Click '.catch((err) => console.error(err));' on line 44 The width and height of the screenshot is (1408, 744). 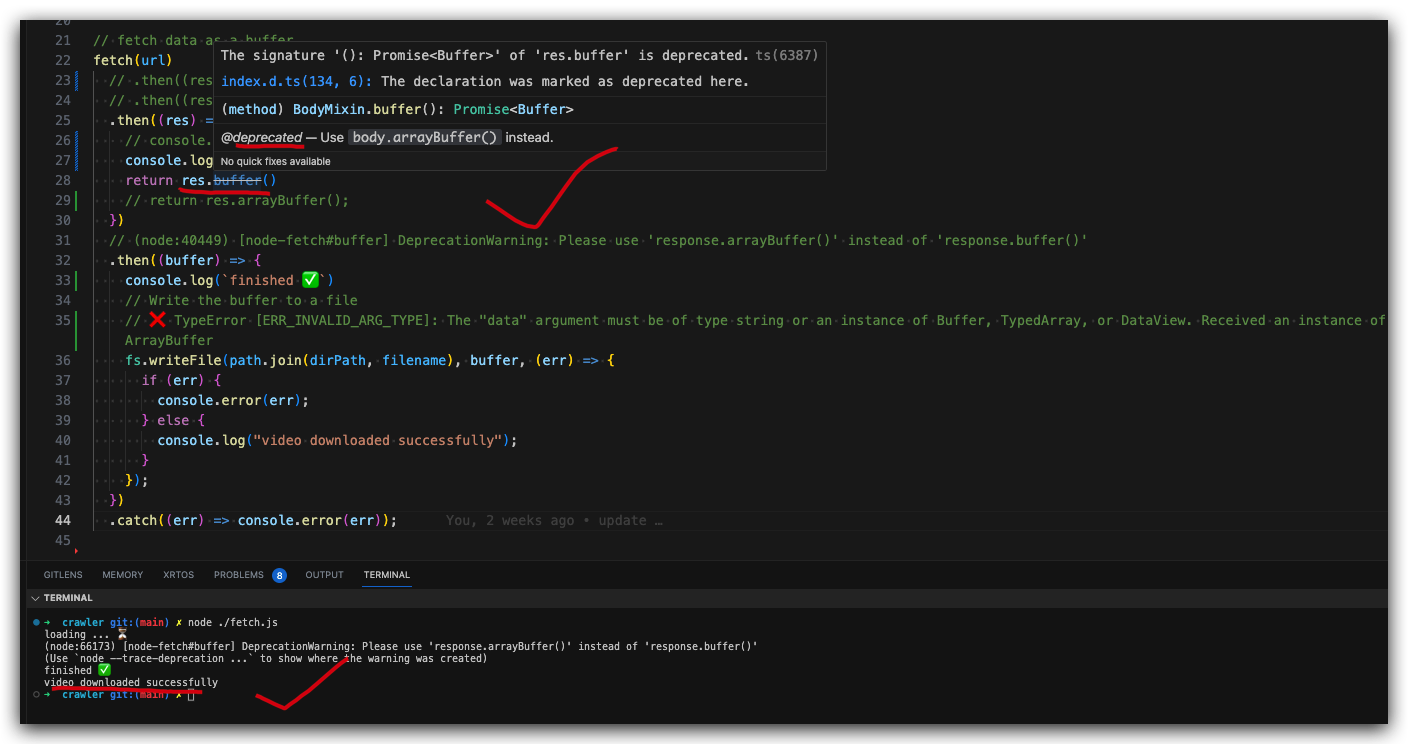point(253,520)
